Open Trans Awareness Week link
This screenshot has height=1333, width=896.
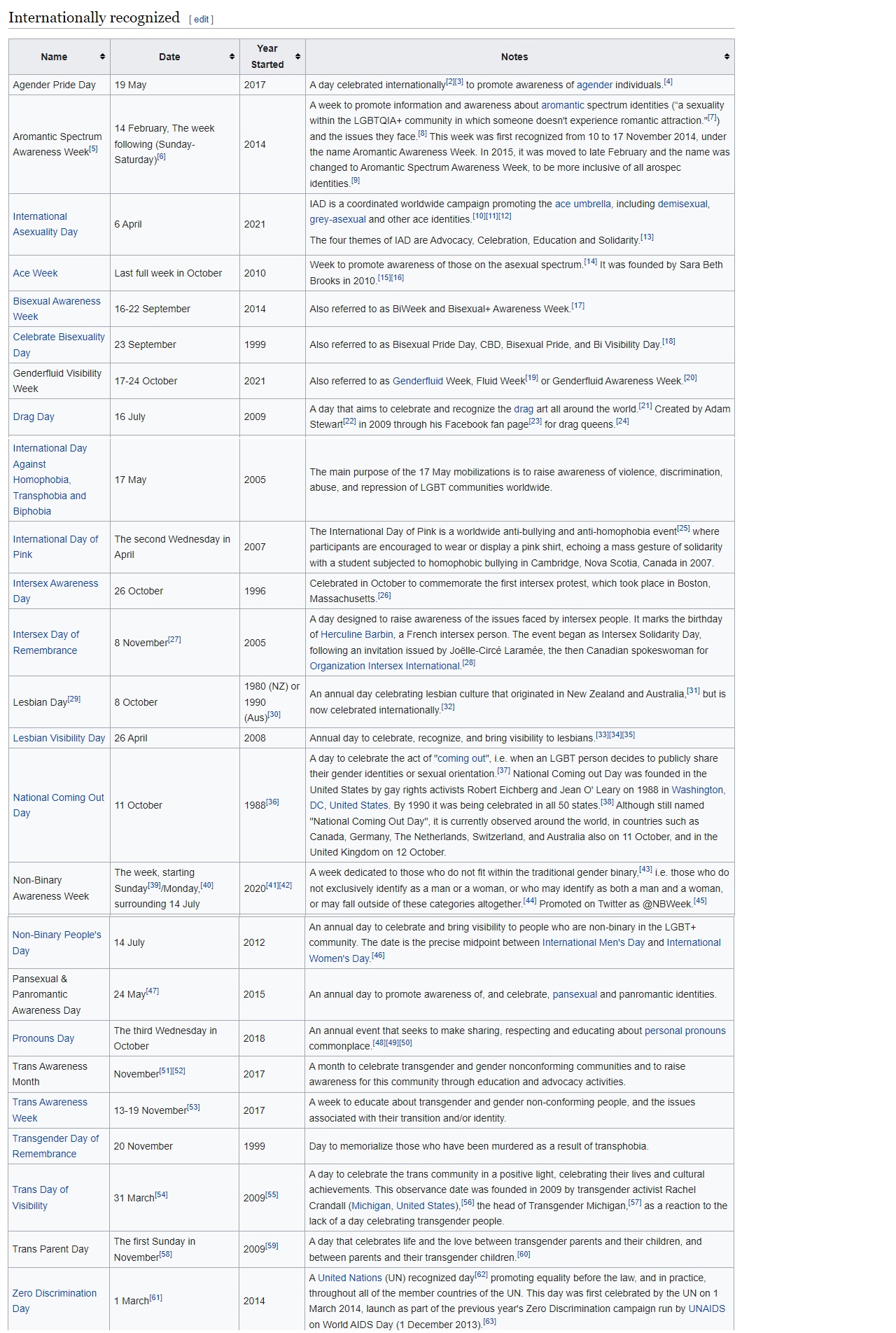pos(50,1110)
